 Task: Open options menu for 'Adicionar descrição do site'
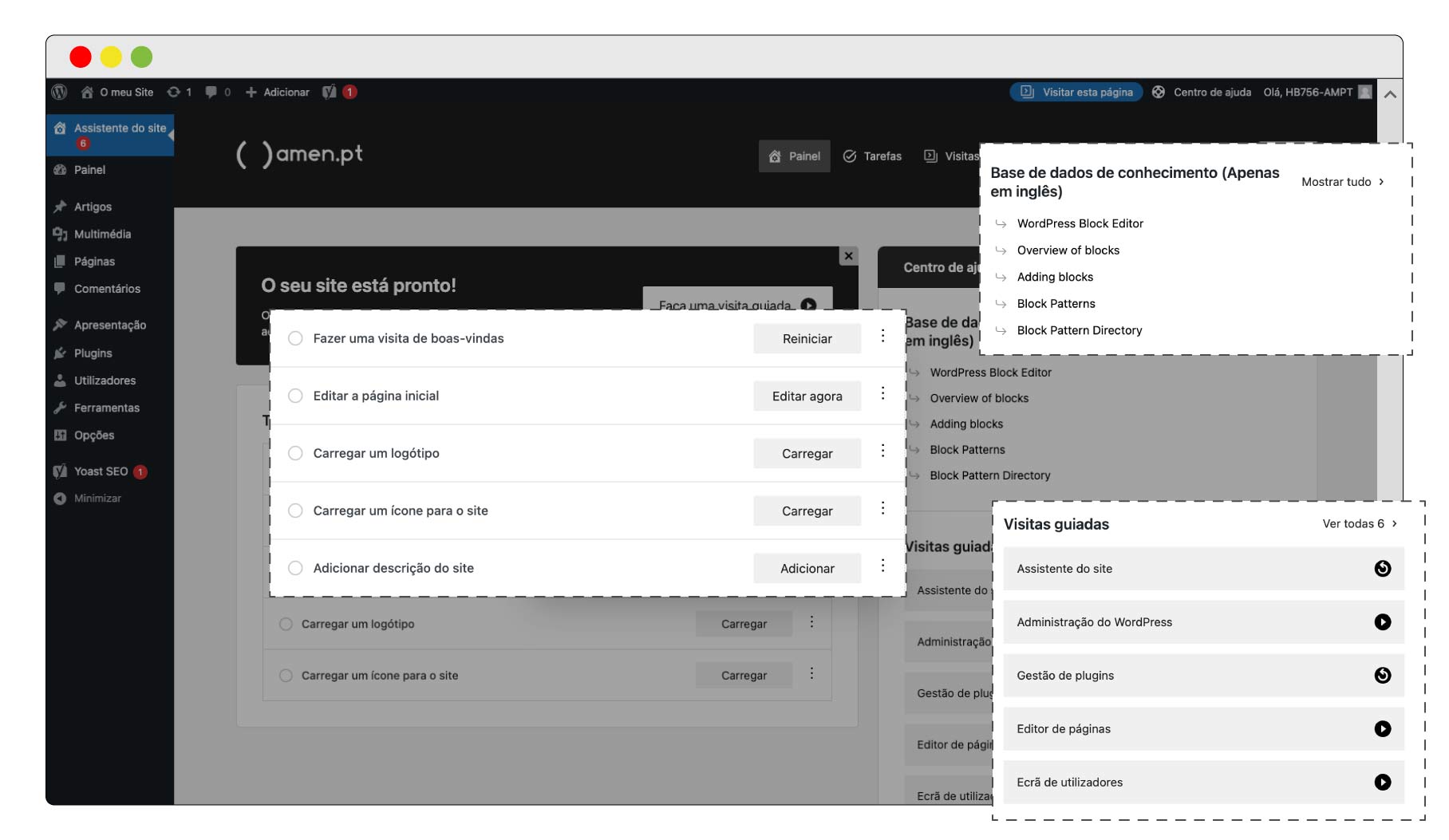point(882,566)
